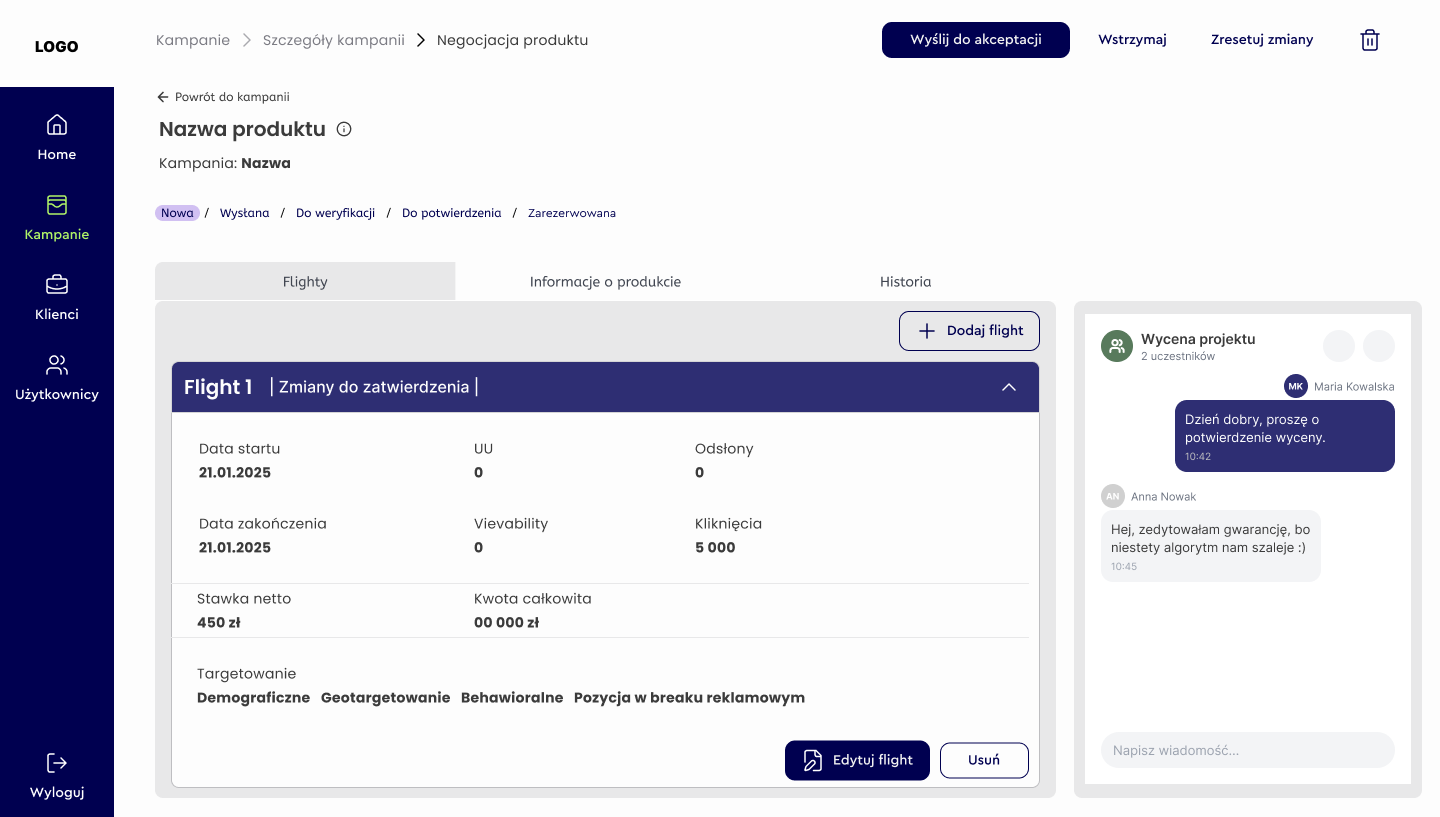Image resolution: width=1440 pixels, height=817 pixels.
Task: Click Szczegóły kampanii breadcrumb
Action: [334, 40]
